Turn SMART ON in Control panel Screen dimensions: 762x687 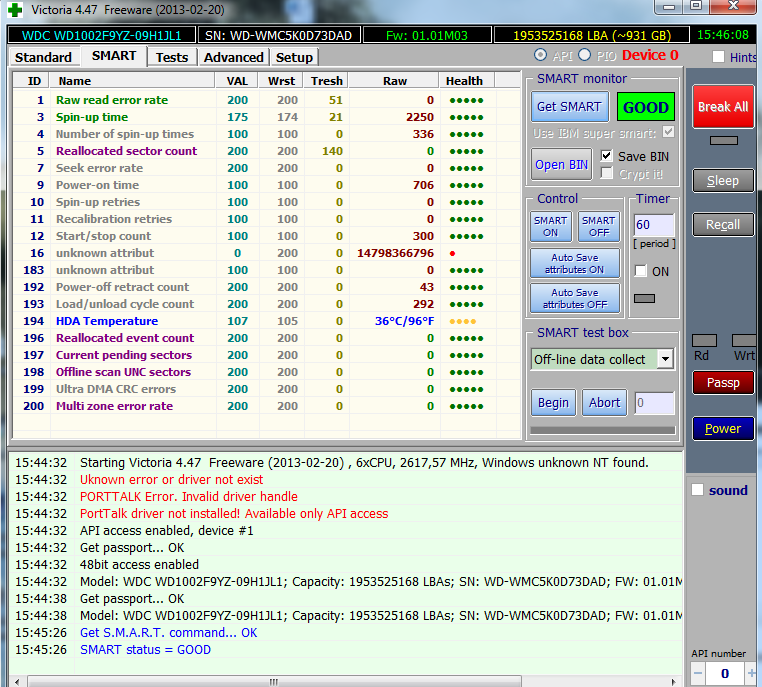coord(550,226)
